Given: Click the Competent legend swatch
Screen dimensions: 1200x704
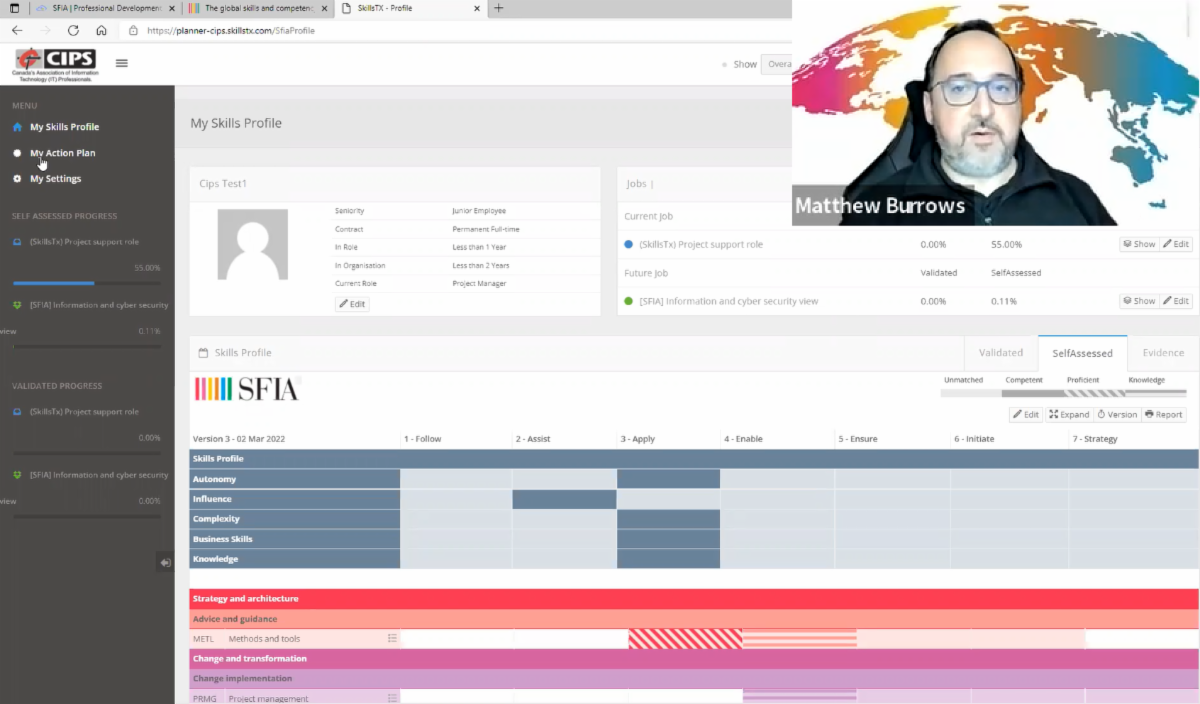Looking at the screenshot, I should [x=1033, y=393].
